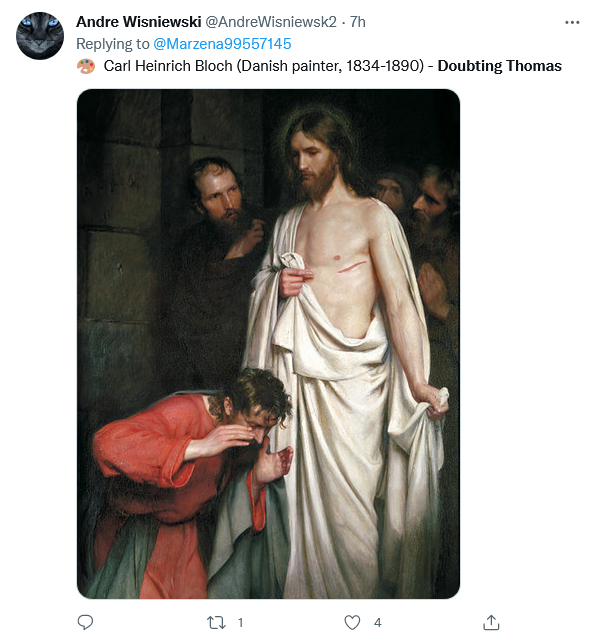Open the reply comment bubble icon
The height and width of the screenshot is (644, 598).
[85, 622]
